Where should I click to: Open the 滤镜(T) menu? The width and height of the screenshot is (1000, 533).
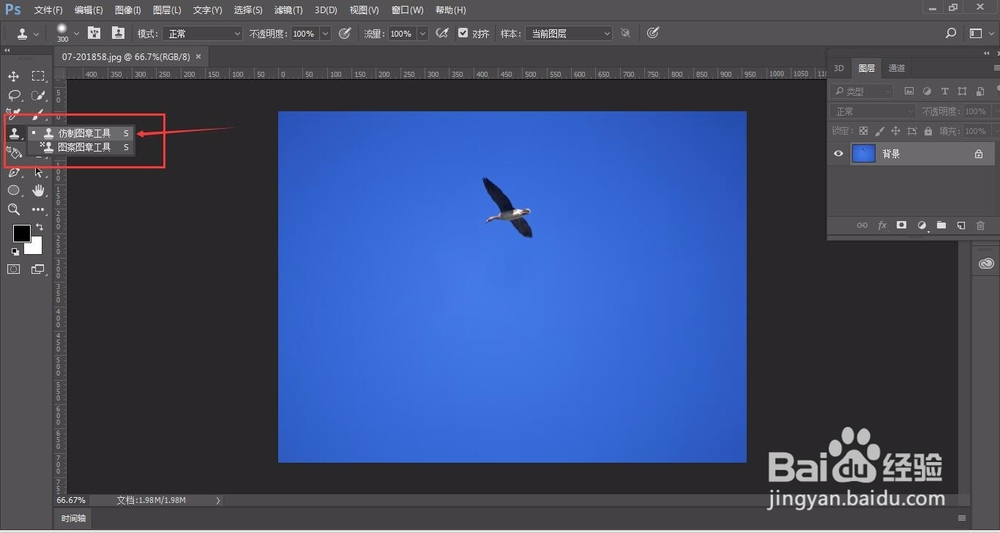(288, 10)
